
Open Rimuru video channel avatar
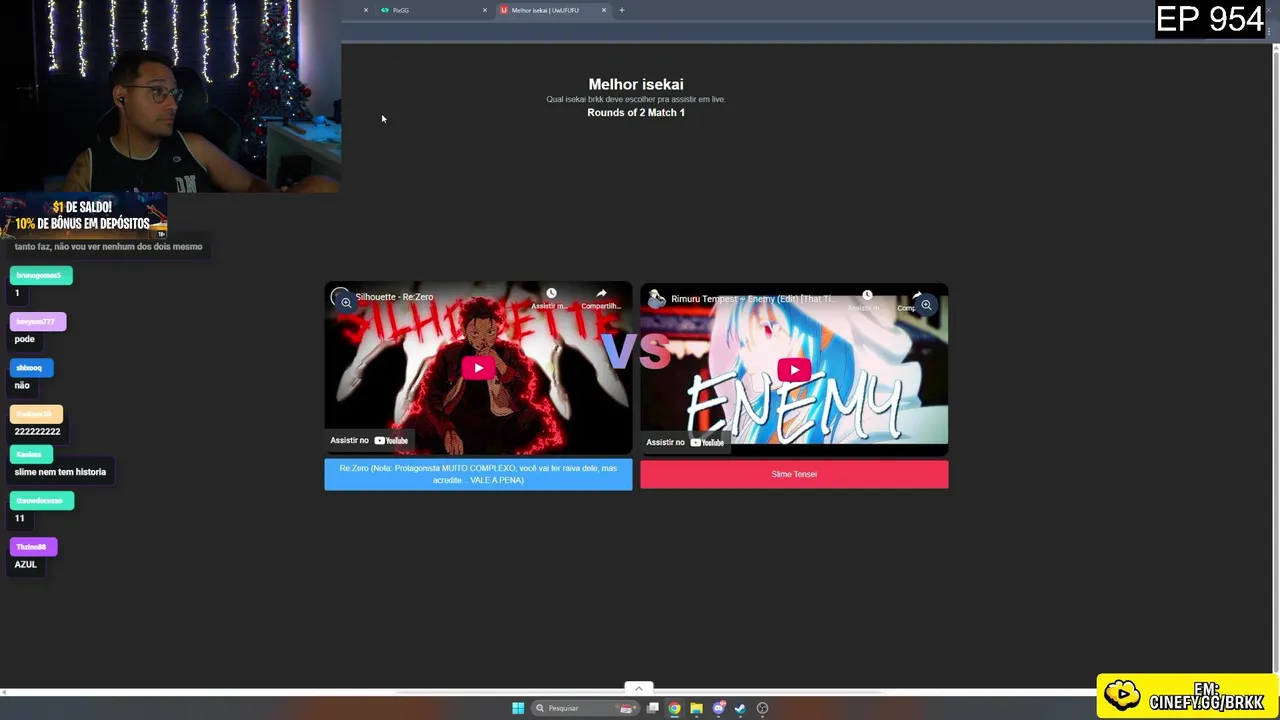click(x=656, y=299)
